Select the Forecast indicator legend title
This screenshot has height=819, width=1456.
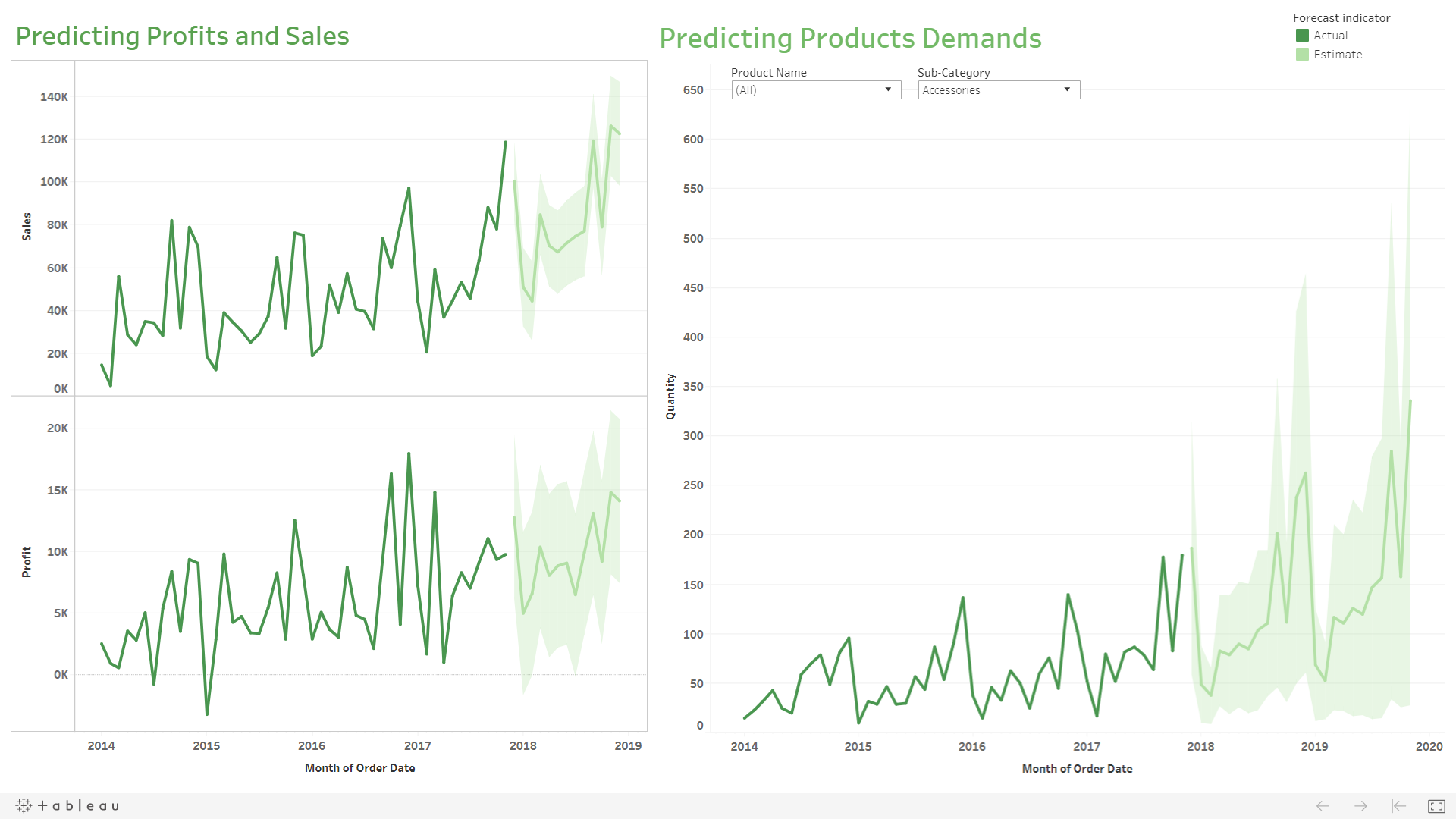(1341, 18)
